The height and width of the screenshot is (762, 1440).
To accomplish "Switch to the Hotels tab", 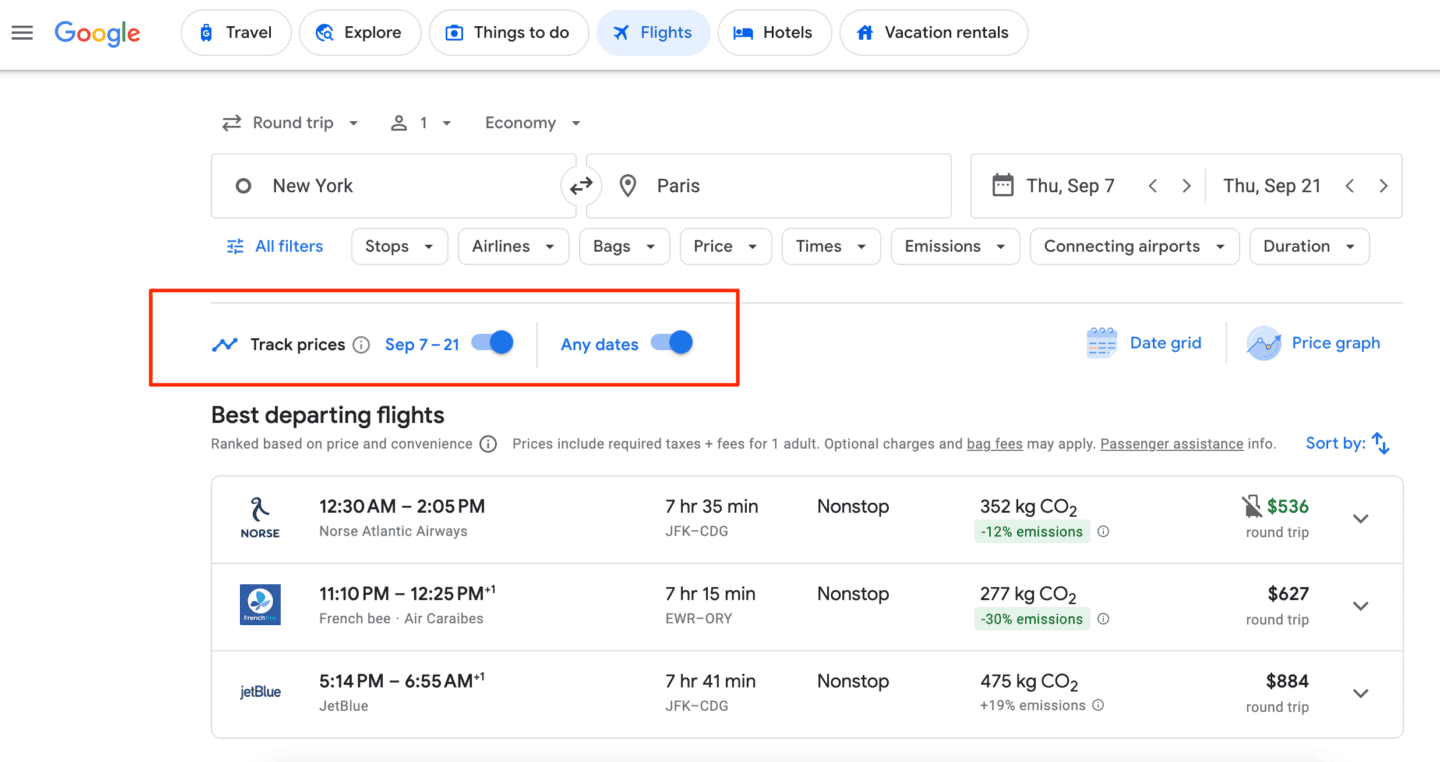I will coord(773,33).
